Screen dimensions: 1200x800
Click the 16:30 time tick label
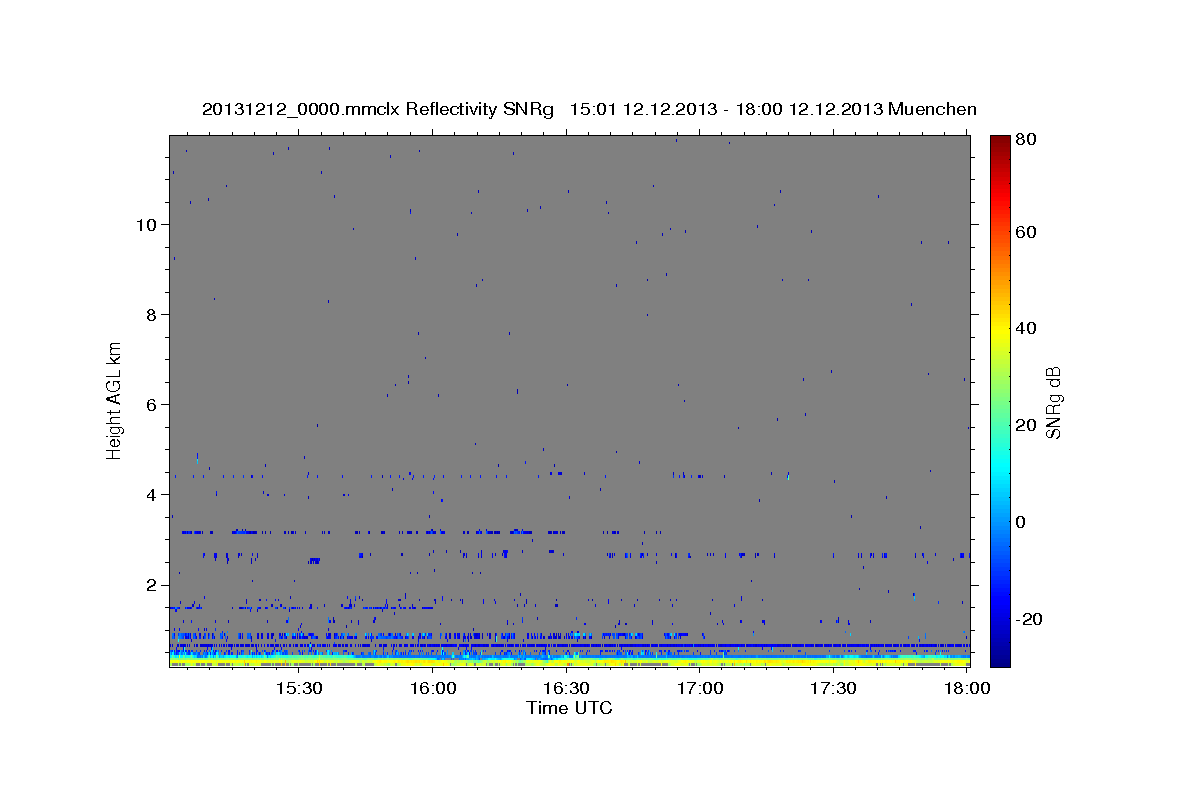click(566, 689)
